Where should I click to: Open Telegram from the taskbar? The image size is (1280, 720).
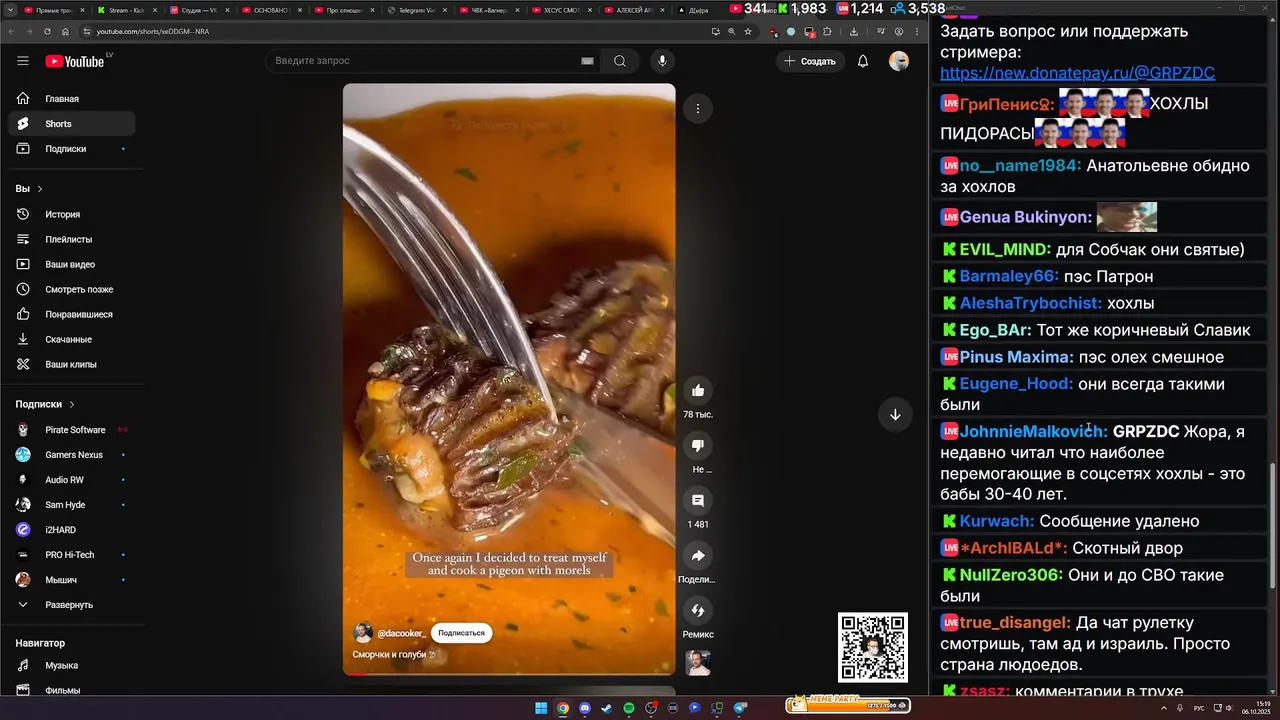coord(741,708)
